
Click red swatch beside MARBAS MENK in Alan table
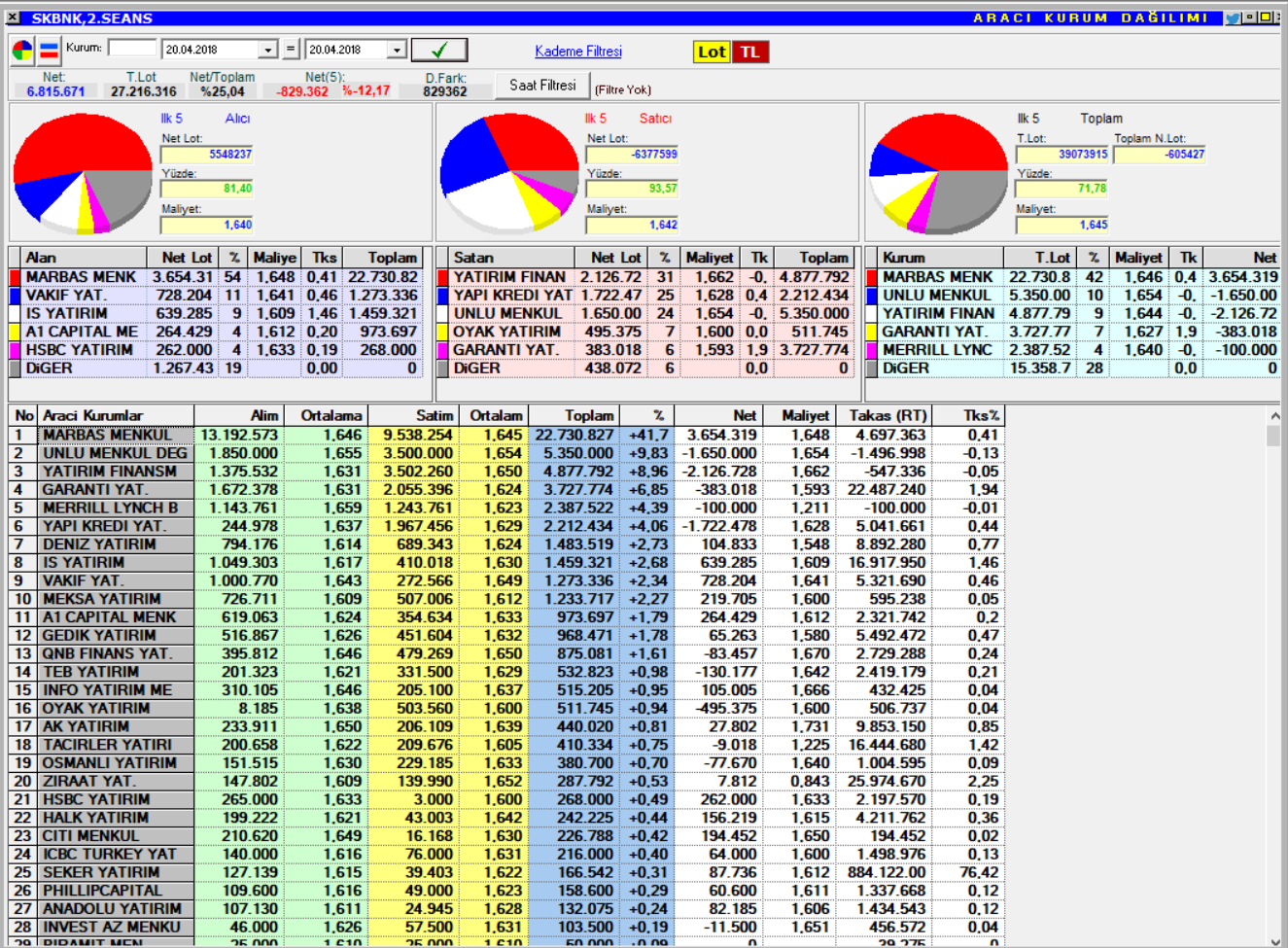[15, 277]
